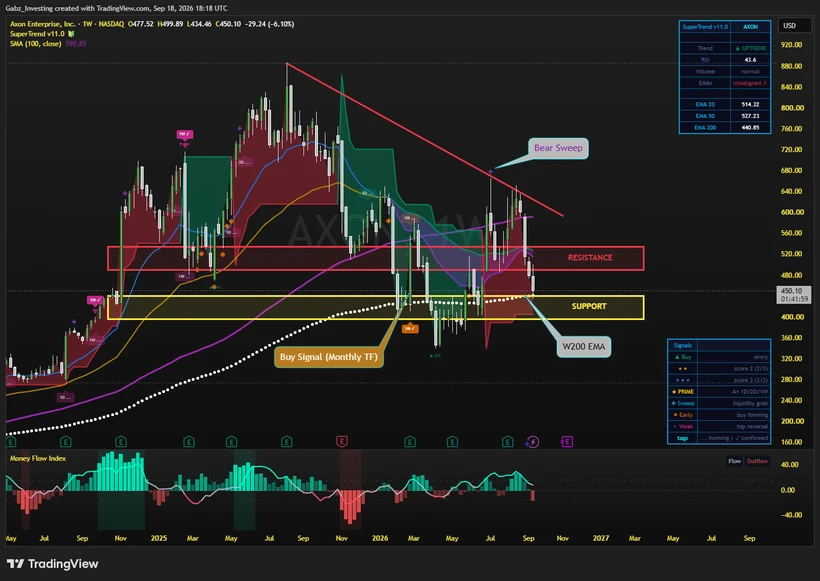Image resolution: width=820 pixels, height=581 pixels.
Task: Click the green badge icon beside SuperTrend v11.0
Action: click(x=71, y=34)
